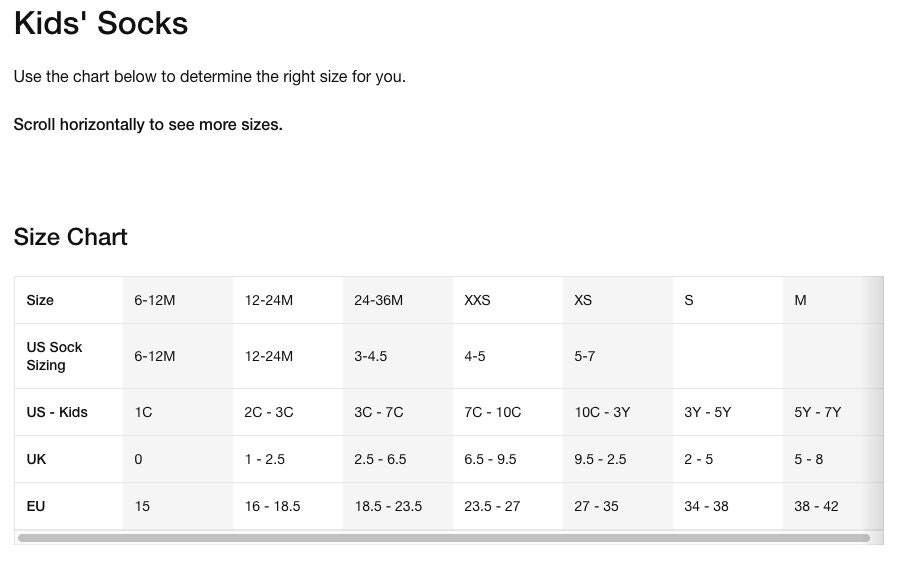The height and width of the screenshot is (568, 916).
Task: Click the Kids' Socks page heading
Action: (100, 23)
